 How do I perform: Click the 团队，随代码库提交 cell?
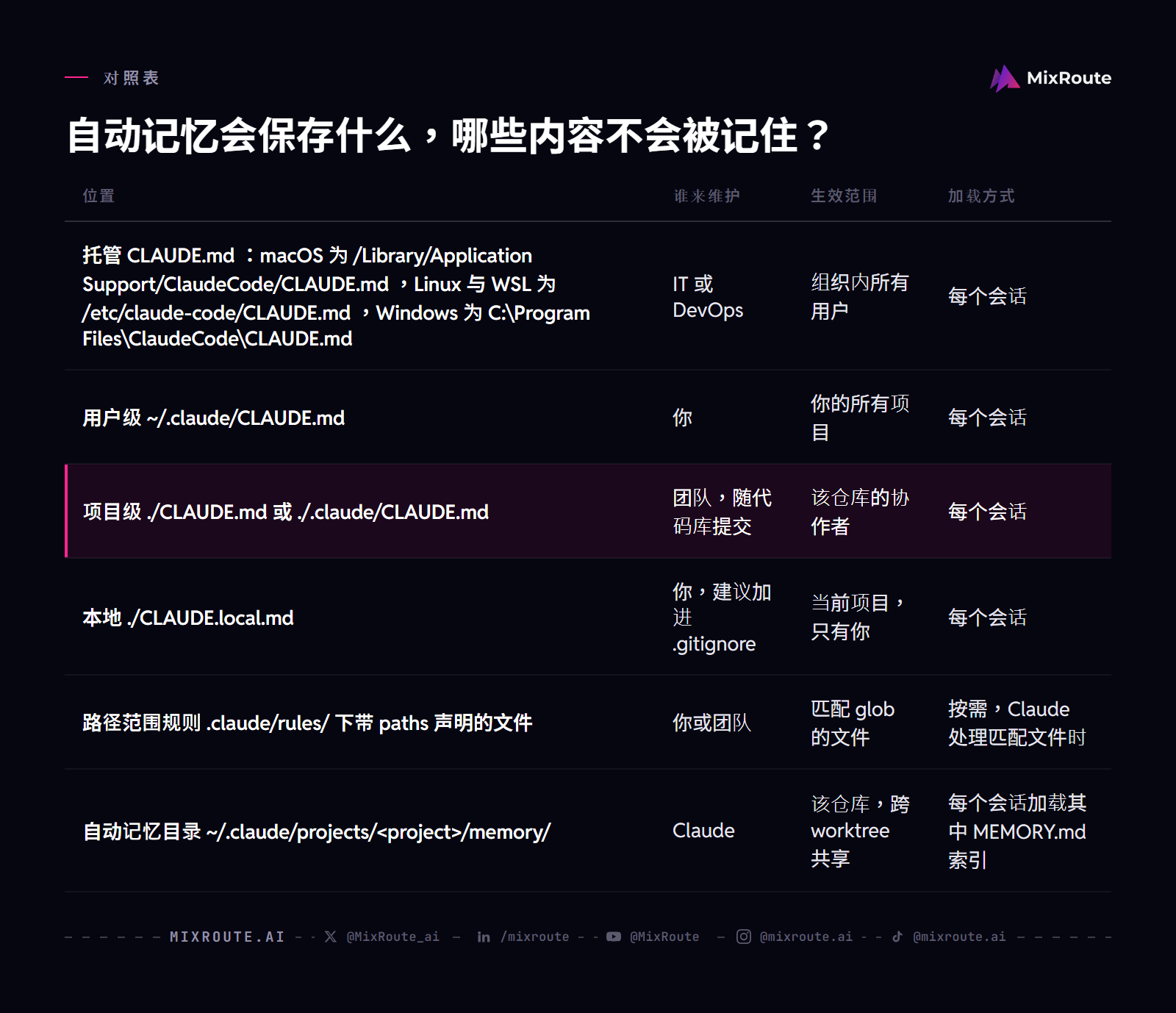pyautogui.click(x=723, y=512)
